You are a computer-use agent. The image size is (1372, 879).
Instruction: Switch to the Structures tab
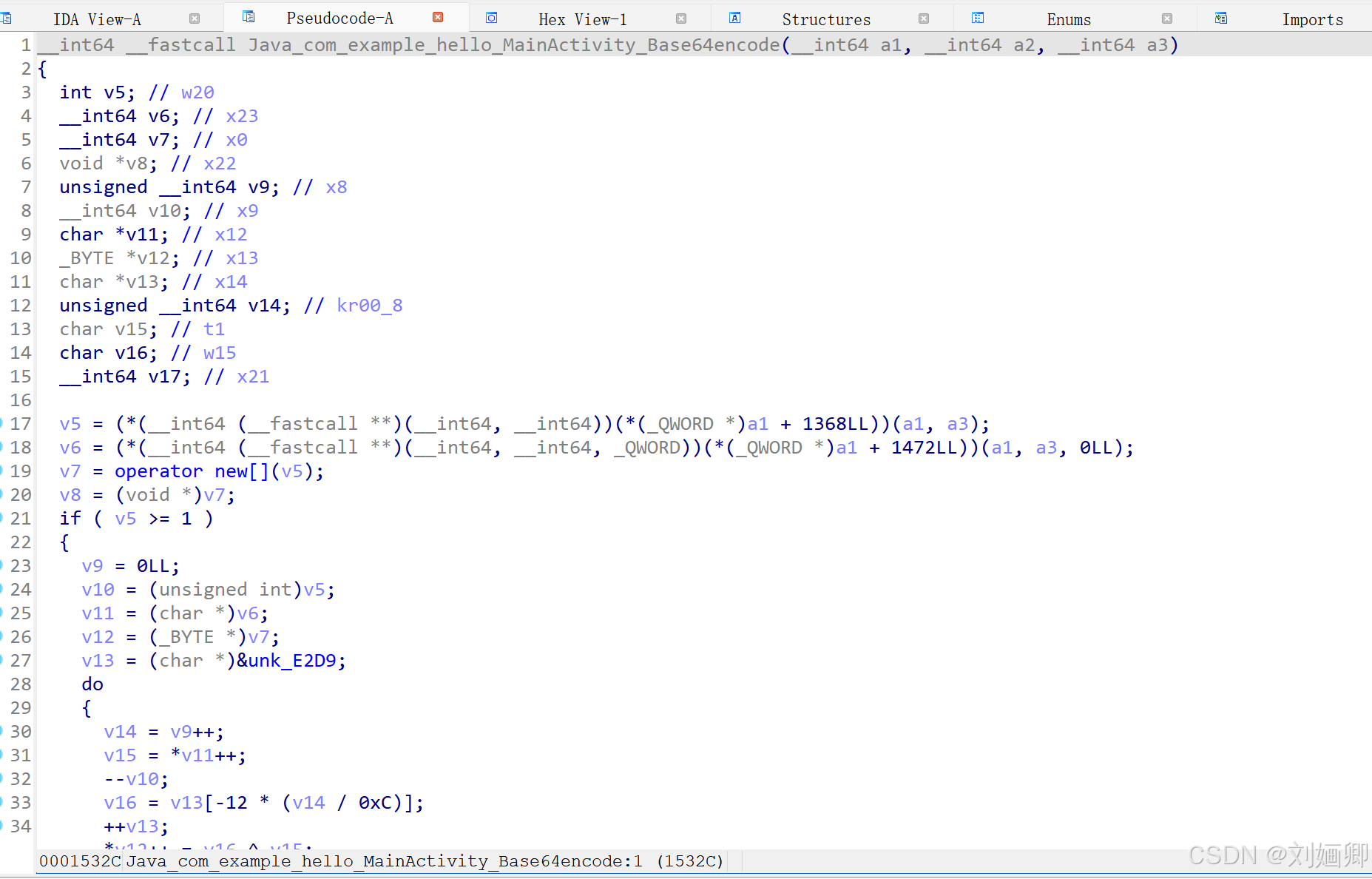pyautogui.click(x=826, y=18)
